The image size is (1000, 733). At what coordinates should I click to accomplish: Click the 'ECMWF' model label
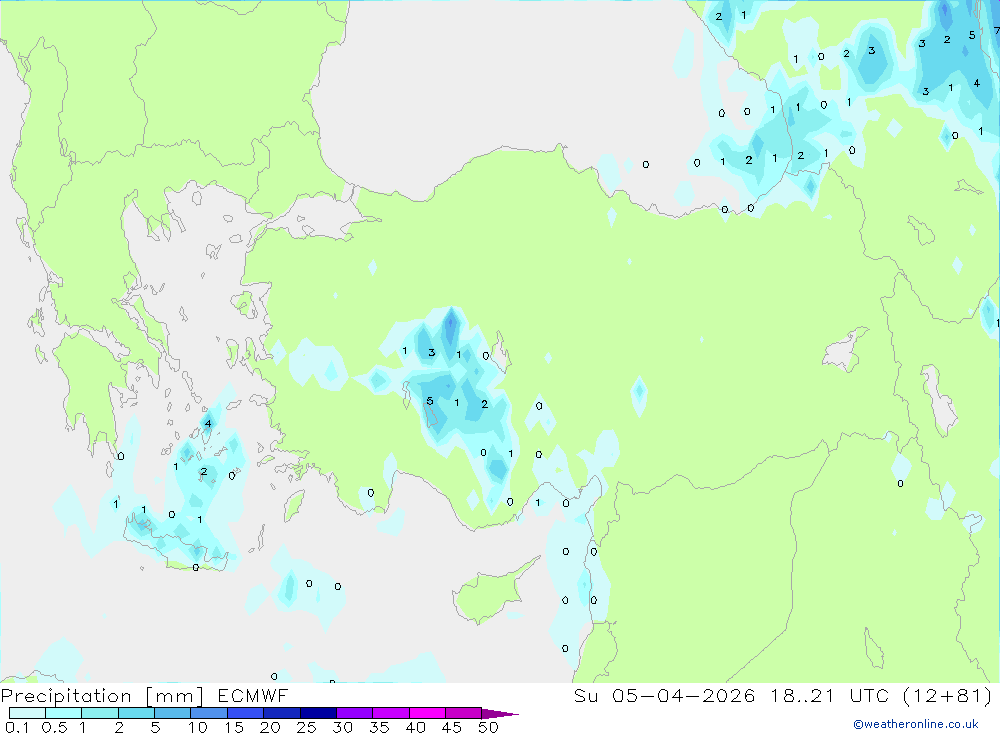point(253,695)
